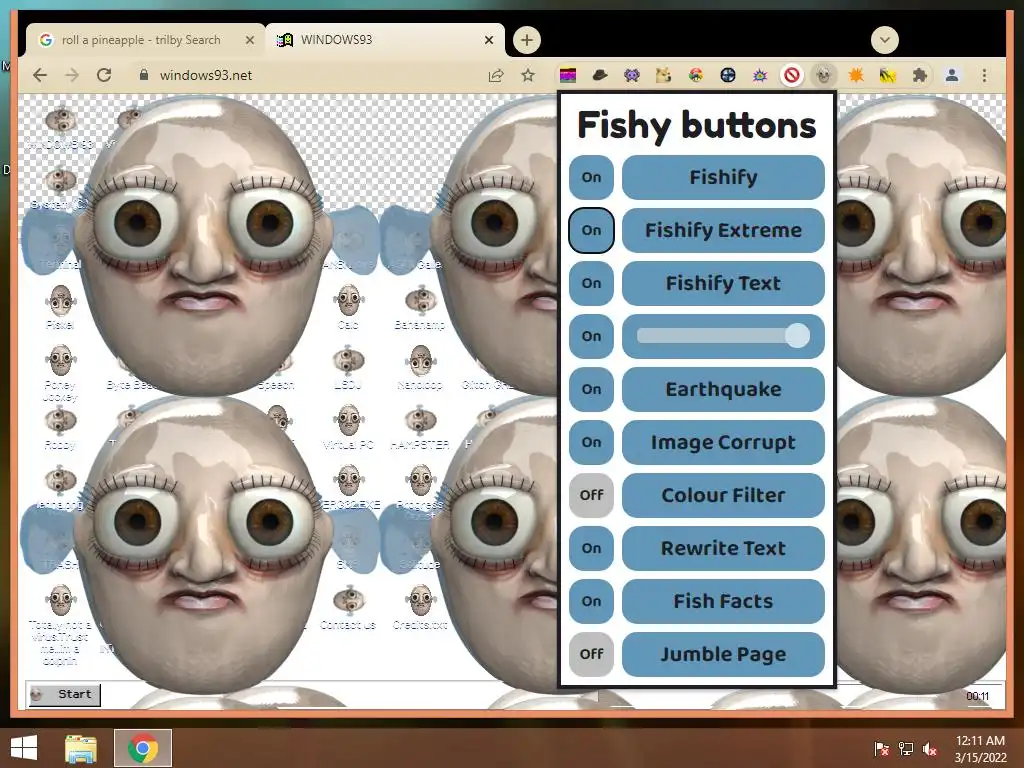Trigger the Earthquake button
This screenshot has height=768, width=1024.
(x=723, y=389)
